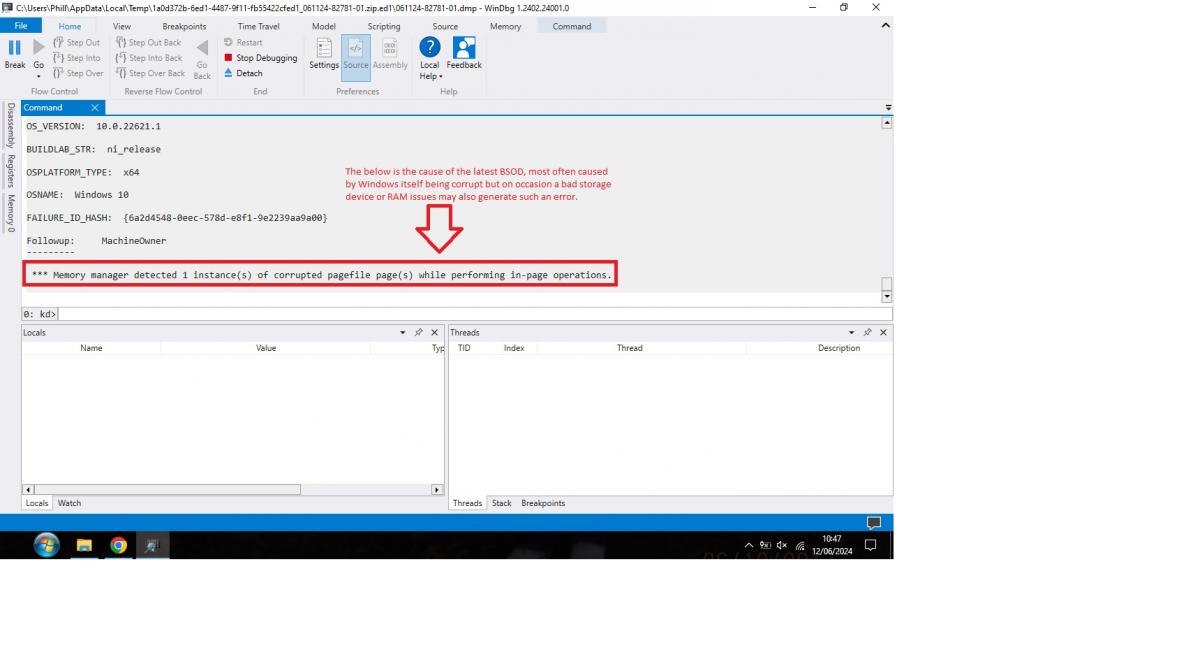The width and height of the screenshot is (1200, 671).
Task: Toggle Assembly mode preference
Action: [390, 54]
